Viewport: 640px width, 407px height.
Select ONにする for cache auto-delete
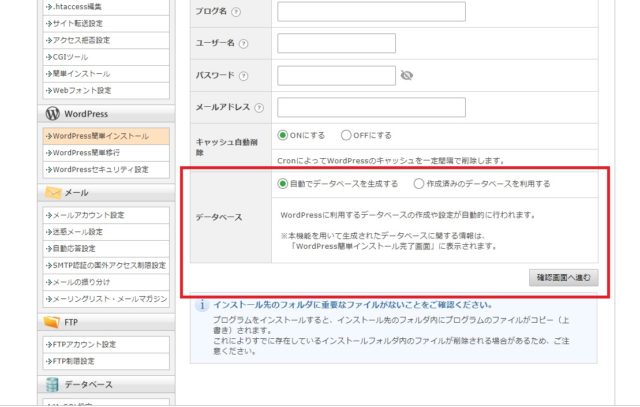coord(282,135)
